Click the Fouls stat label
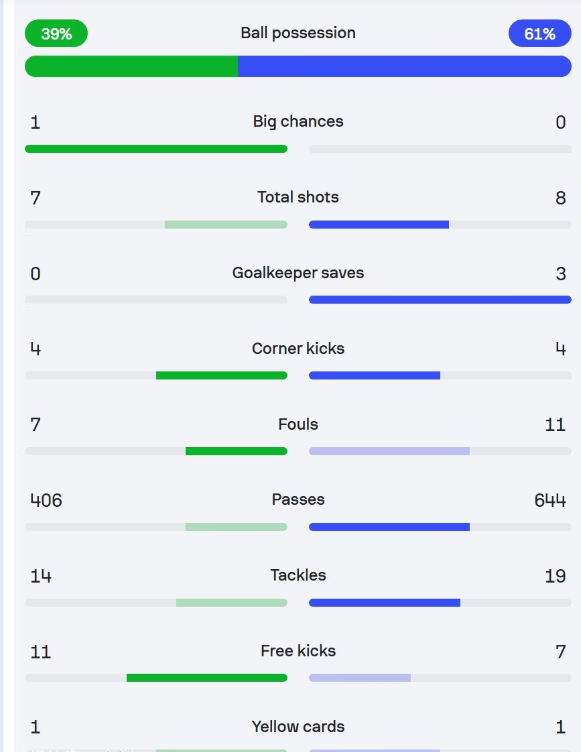 click(x=298, y=424)
